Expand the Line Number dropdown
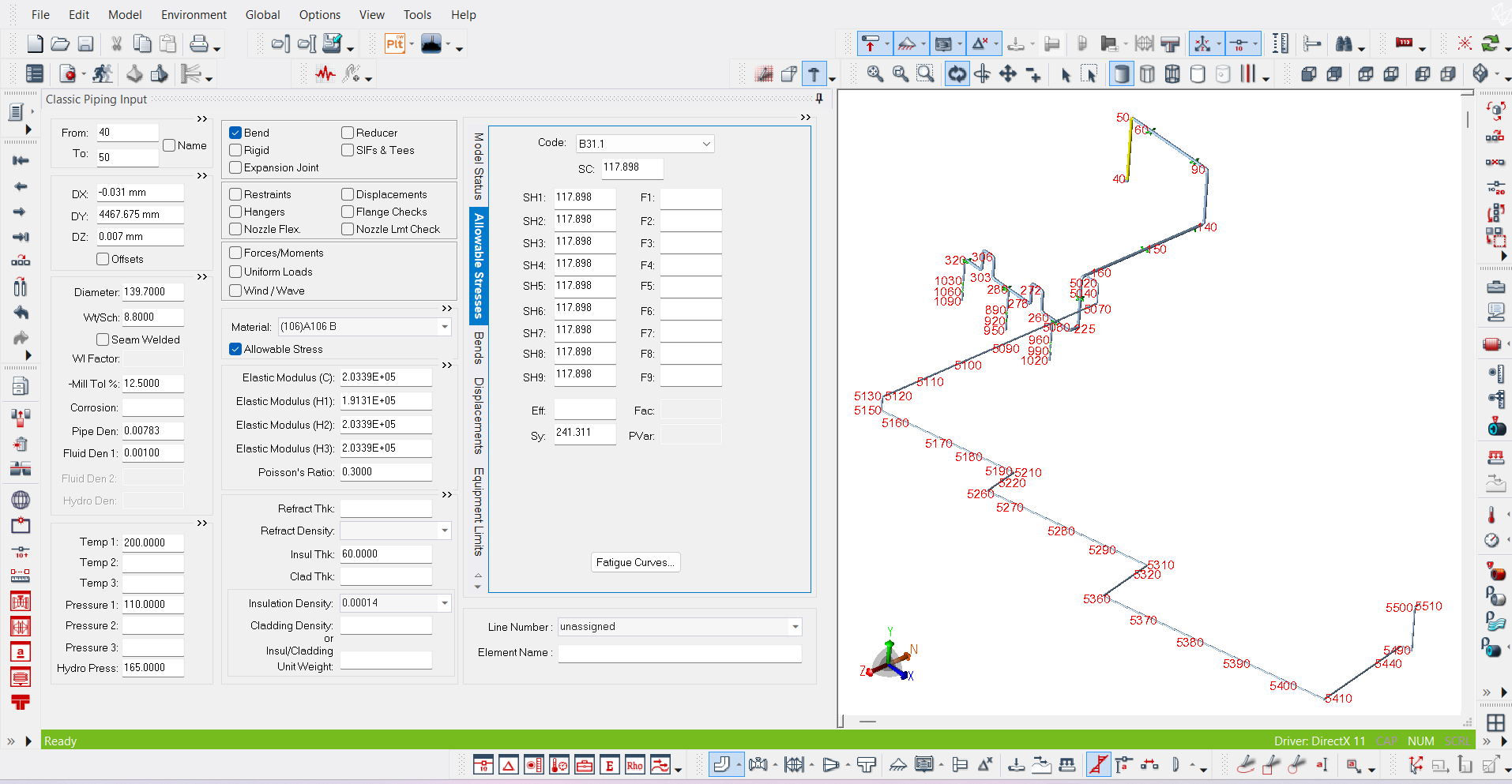Viewport: 1512px width, 784px height. [794, 626]
